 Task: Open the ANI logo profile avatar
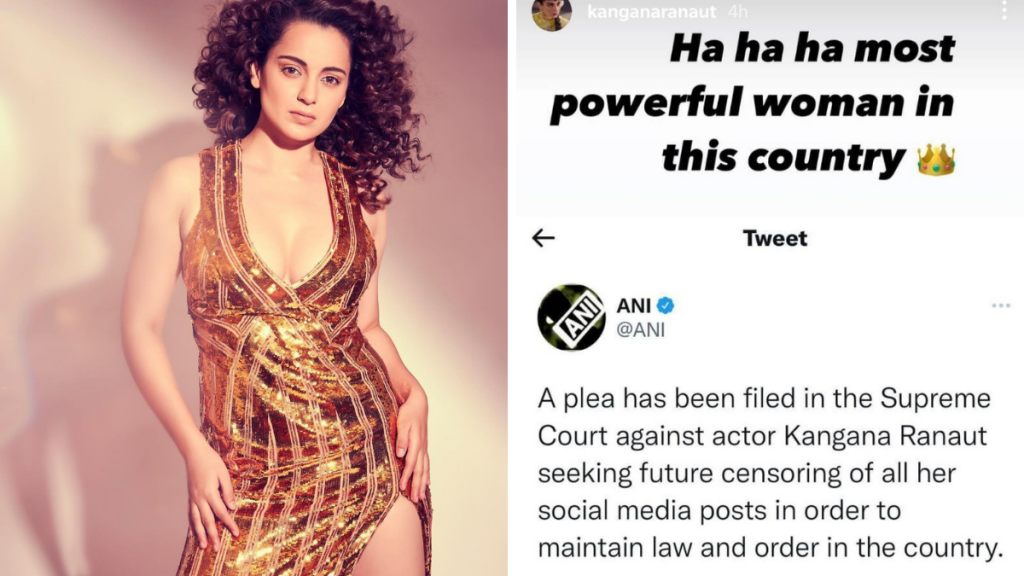coord(571,317)
